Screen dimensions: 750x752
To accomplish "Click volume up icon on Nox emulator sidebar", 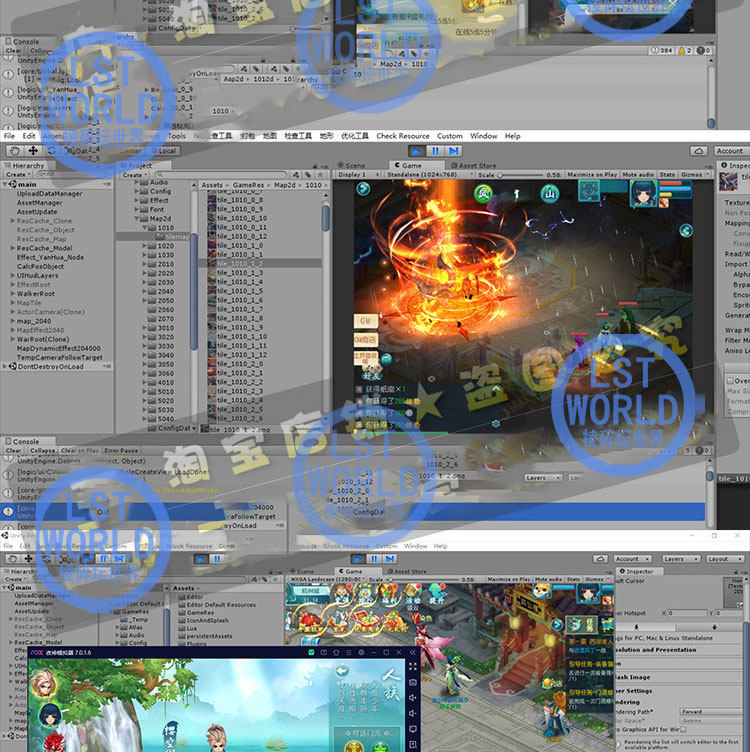I will click(x=413, y=697).
